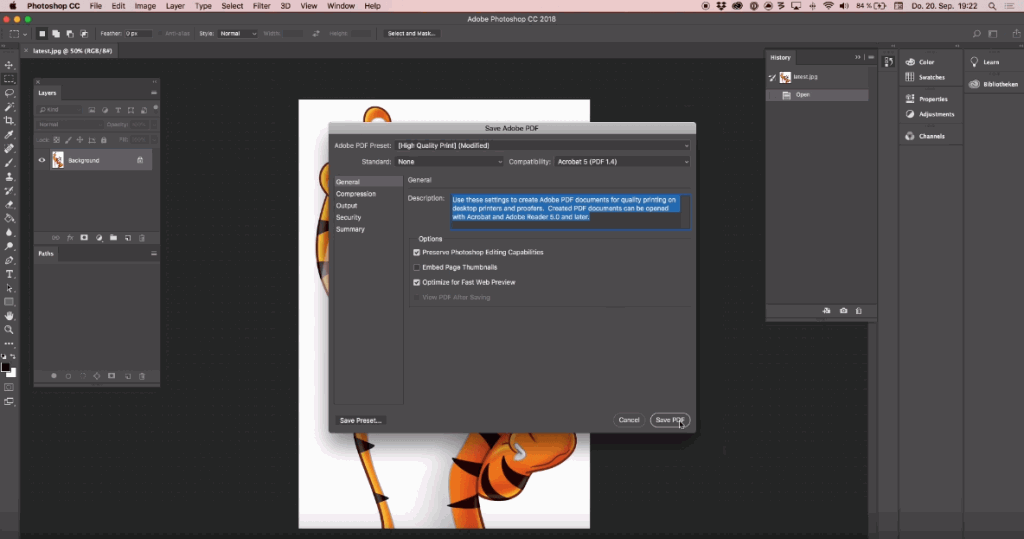The height and width of the screenshot is (539, 1024).
Task: Open the Swatches panel
Action: (925, 77)
